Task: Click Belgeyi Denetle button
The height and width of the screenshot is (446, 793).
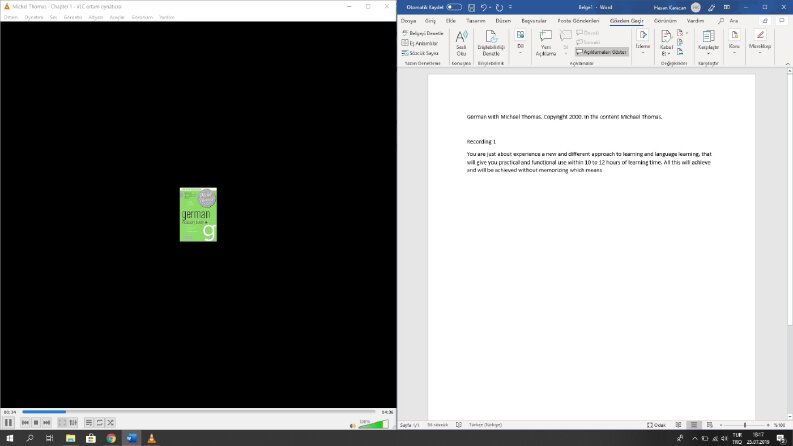Action: click(x=423, y=33)
